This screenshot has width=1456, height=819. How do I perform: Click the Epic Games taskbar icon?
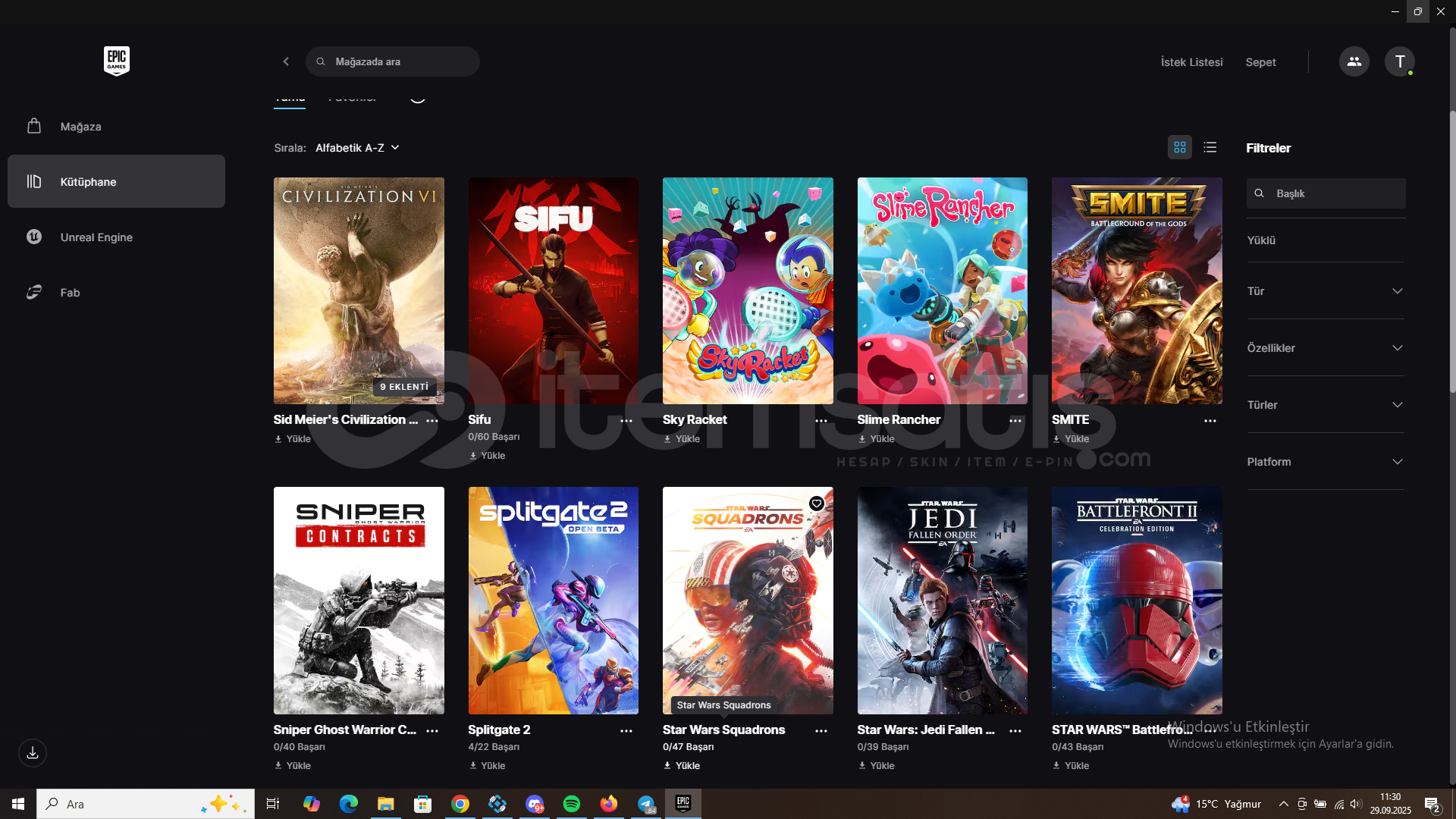(x=683, y=804)
